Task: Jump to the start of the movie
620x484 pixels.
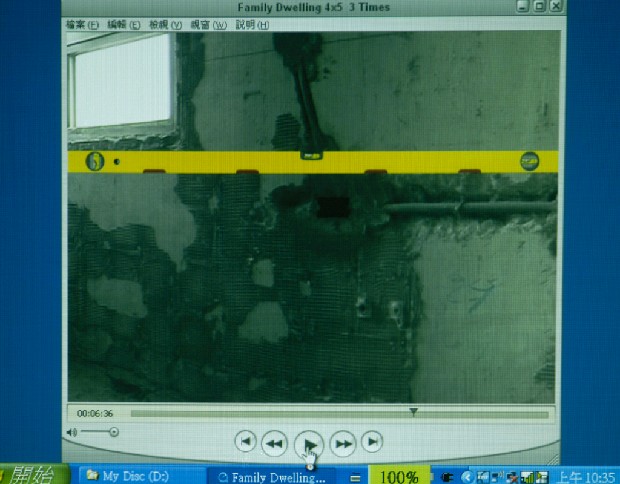Action: (244, 441)
